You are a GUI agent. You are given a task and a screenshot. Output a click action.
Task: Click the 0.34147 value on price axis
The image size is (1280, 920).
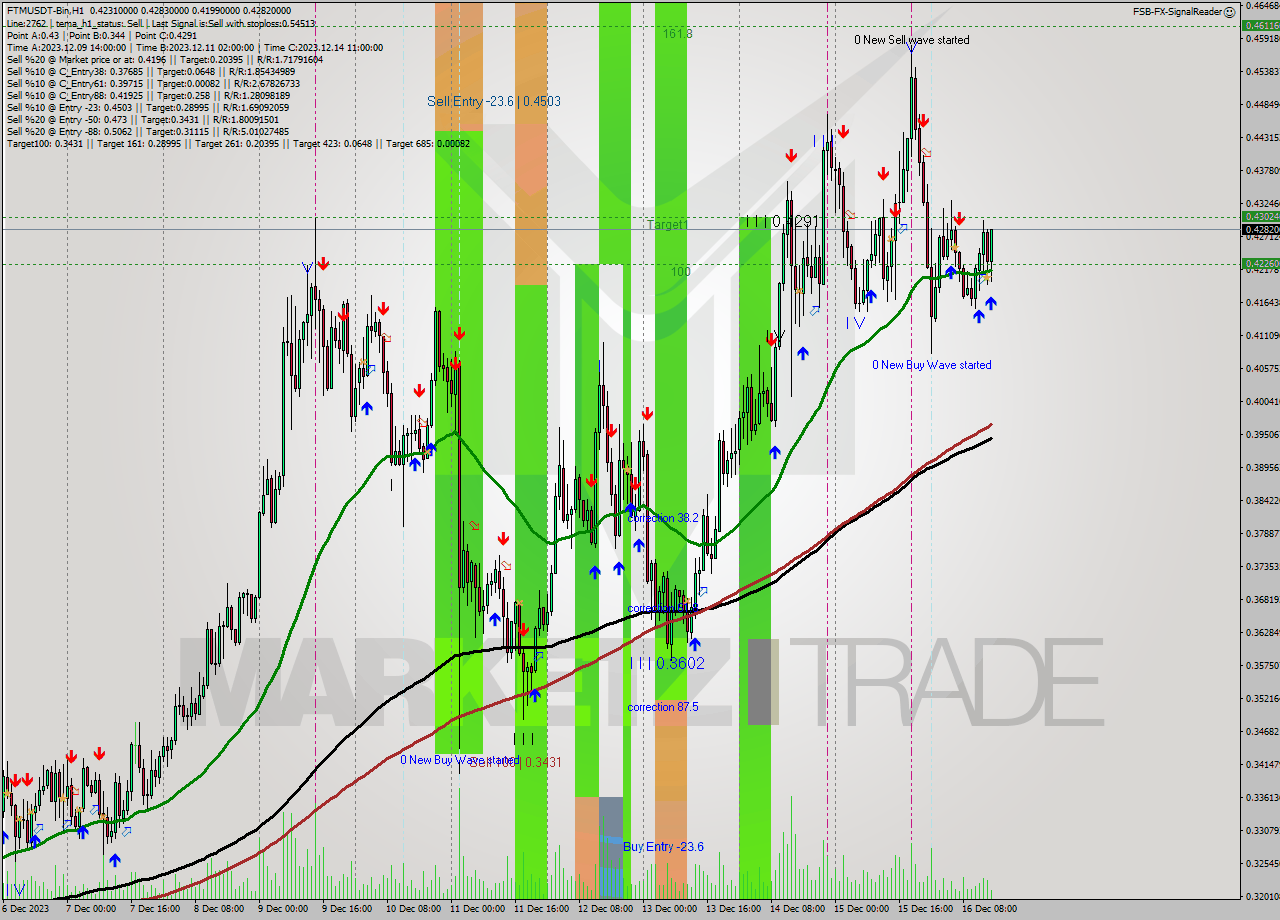1262,764
